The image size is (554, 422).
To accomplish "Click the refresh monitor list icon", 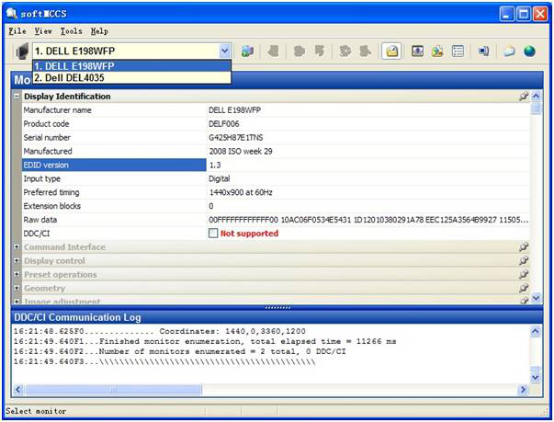I will coord(247,52).
